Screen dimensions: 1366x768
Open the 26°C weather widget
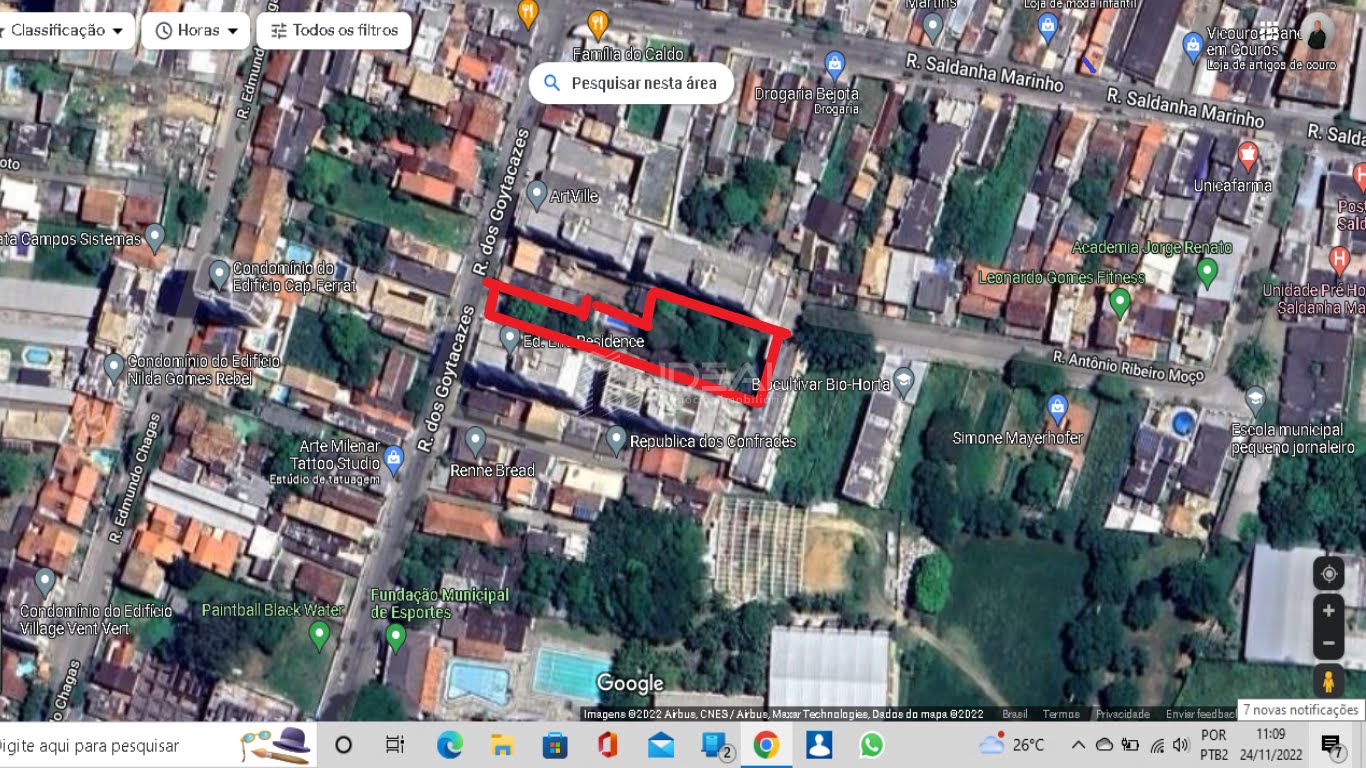1011,745
